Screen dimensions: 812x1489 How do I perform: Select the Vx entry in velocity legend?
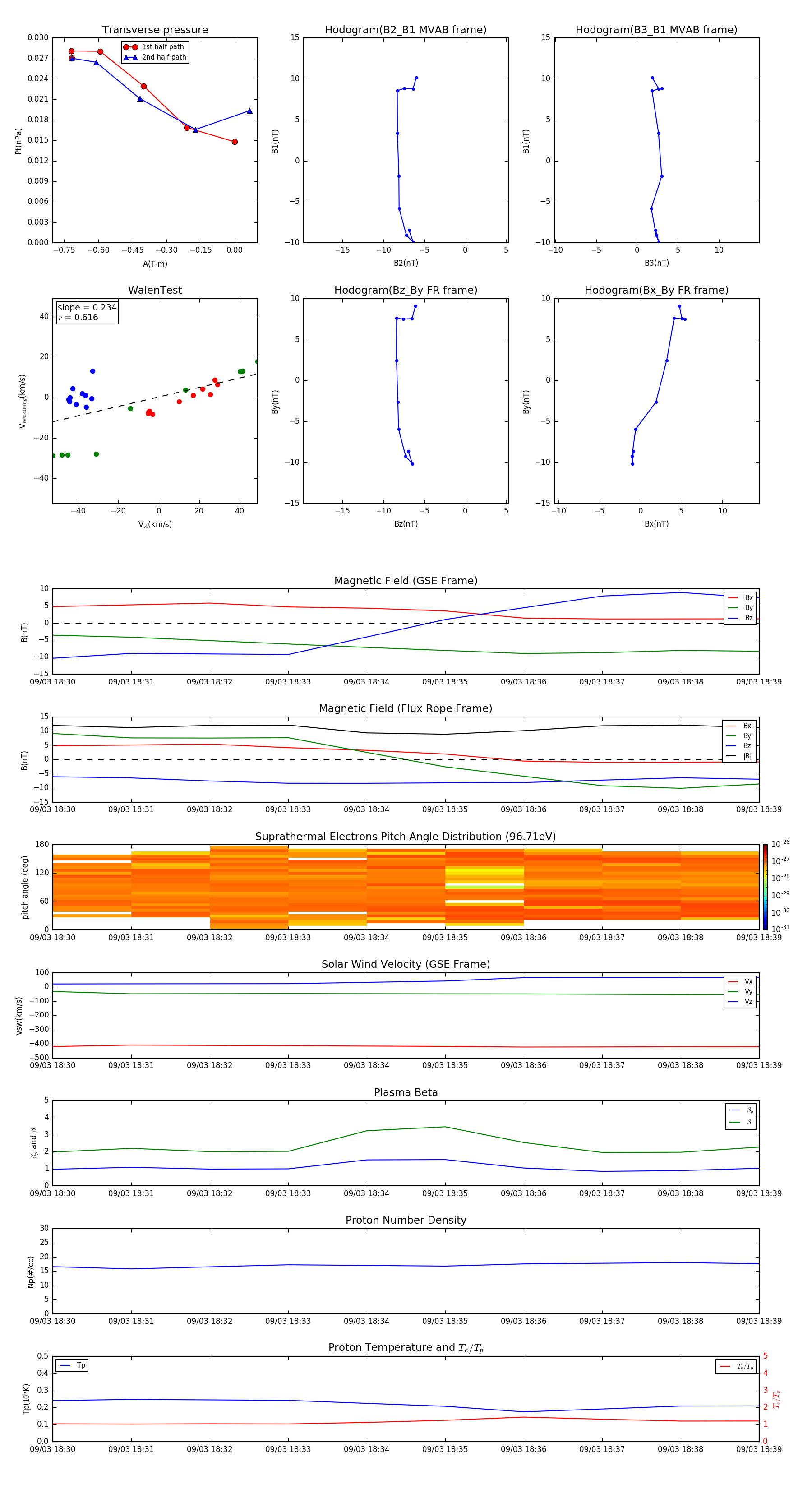[740, 981]
